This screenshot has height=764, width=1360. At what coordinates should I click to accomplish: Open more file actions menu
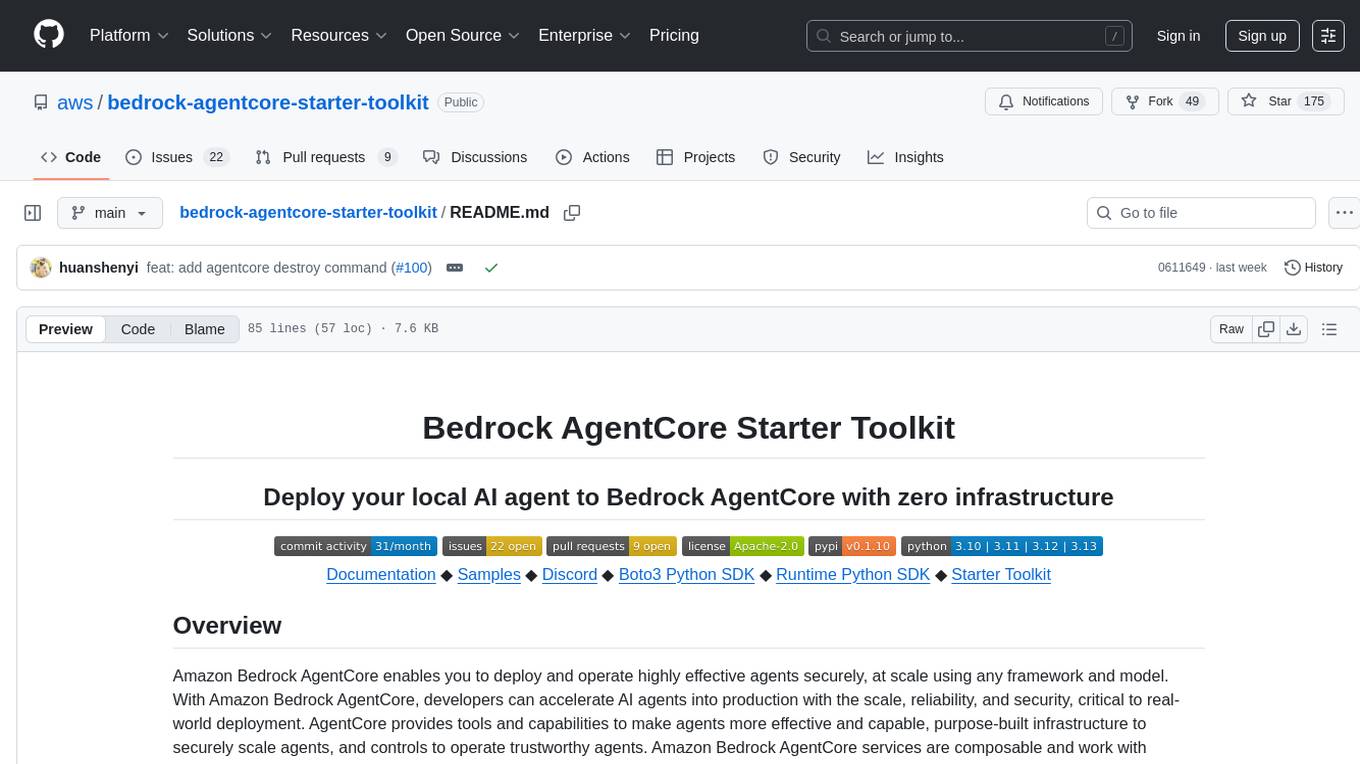click(x=1345, y=213)
